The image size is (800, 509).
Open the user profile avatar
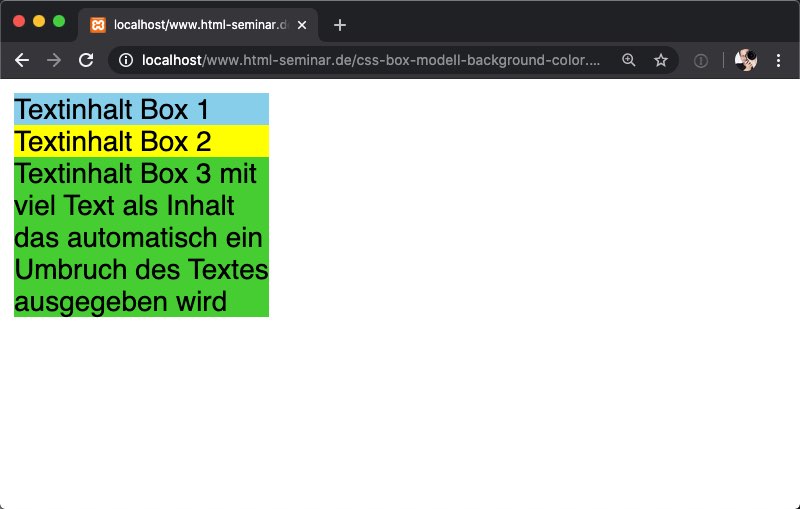(746, 60)
